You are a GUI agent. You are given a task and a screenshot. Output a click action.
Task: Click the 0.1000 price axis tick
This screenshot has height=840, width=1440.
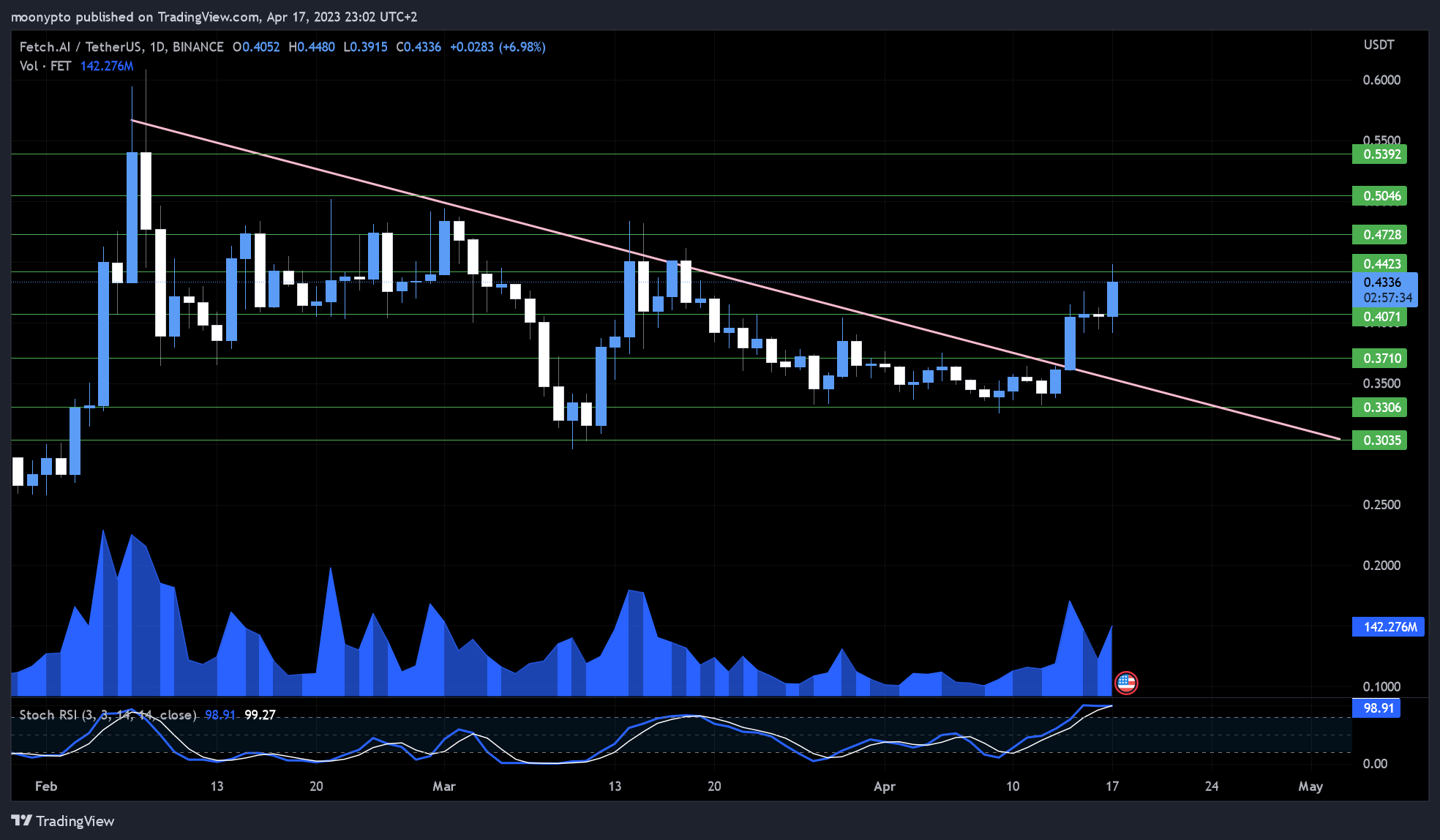1381,687
